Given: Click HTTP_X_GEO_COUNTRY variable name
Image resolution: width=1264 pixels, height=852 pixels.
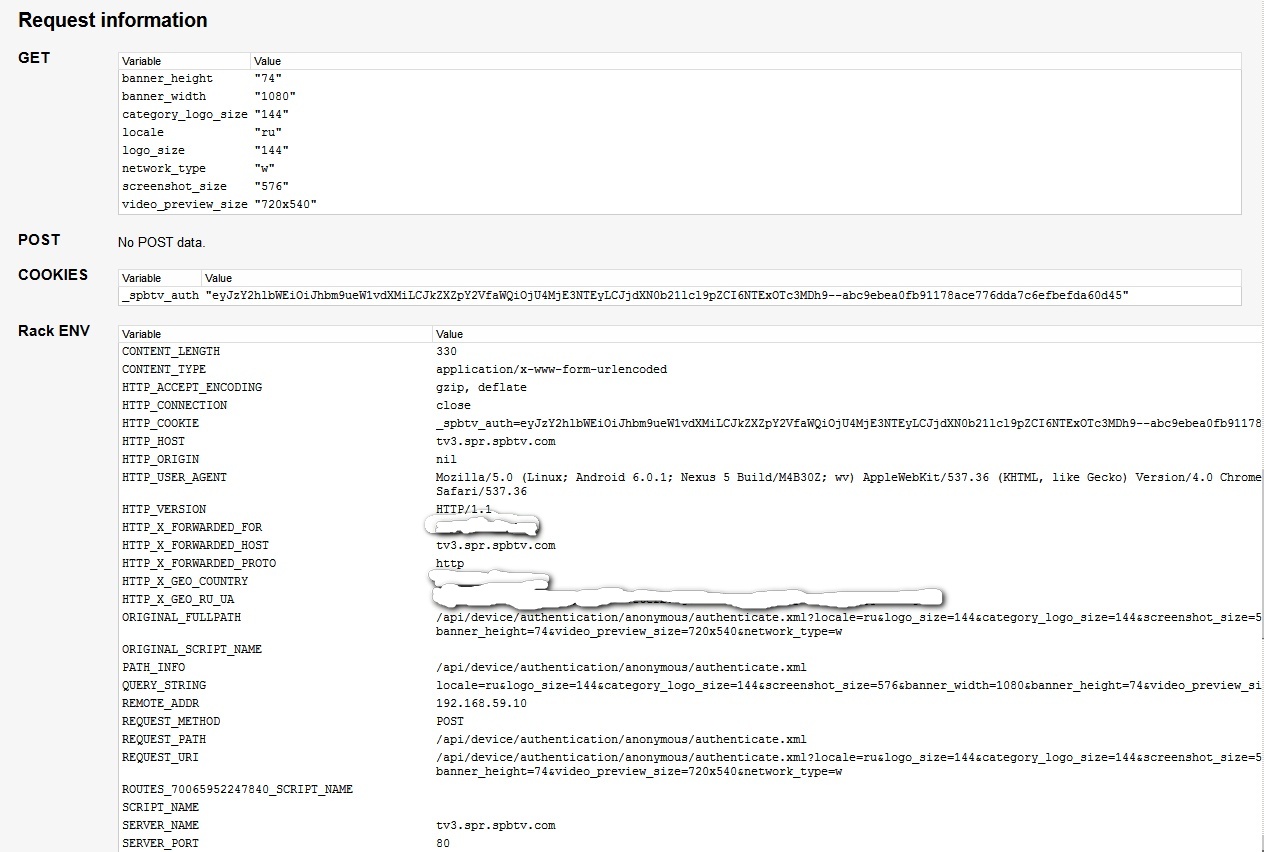Looking at the screenshot, I should (x=185, y=581).
